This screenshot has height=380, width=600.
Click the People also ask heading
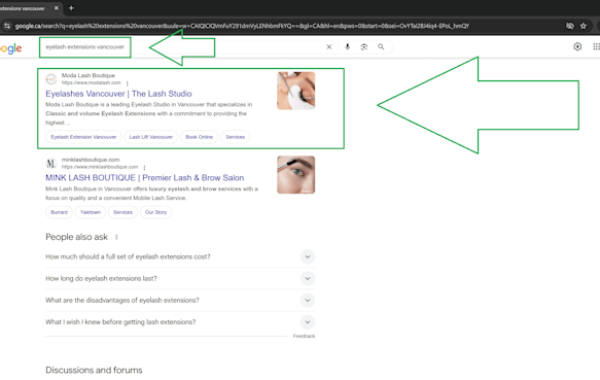(77, 237)
